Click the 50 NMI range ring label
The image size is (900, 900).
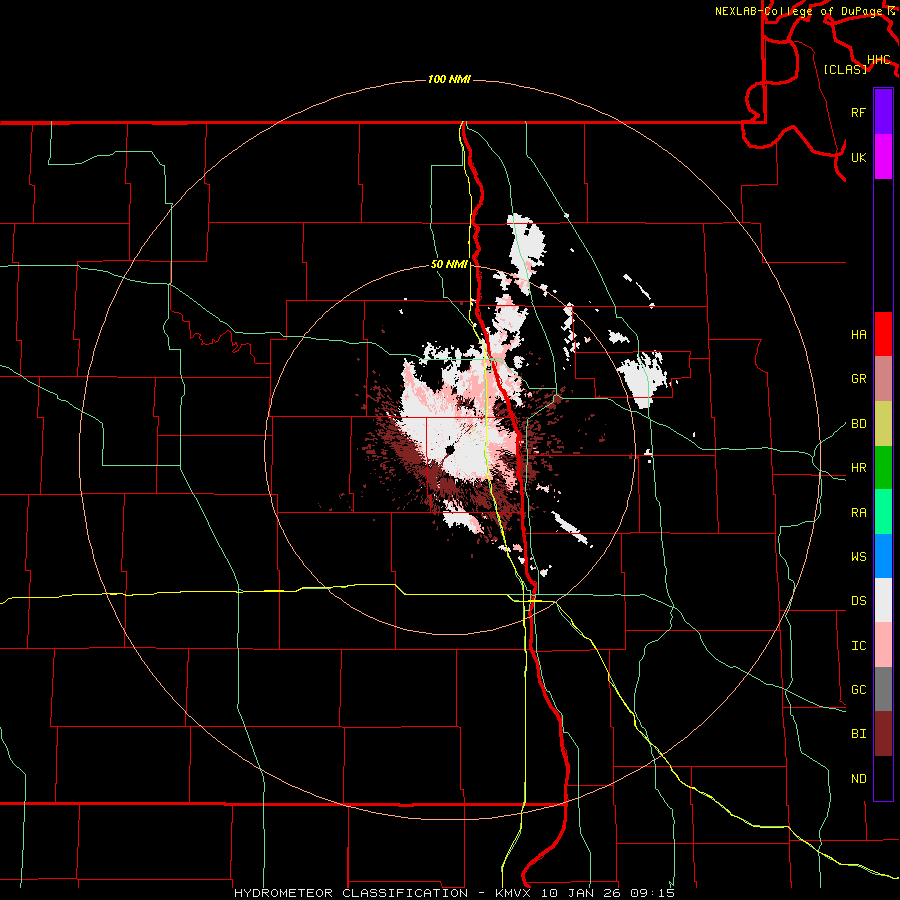click(x=449, y=265)
